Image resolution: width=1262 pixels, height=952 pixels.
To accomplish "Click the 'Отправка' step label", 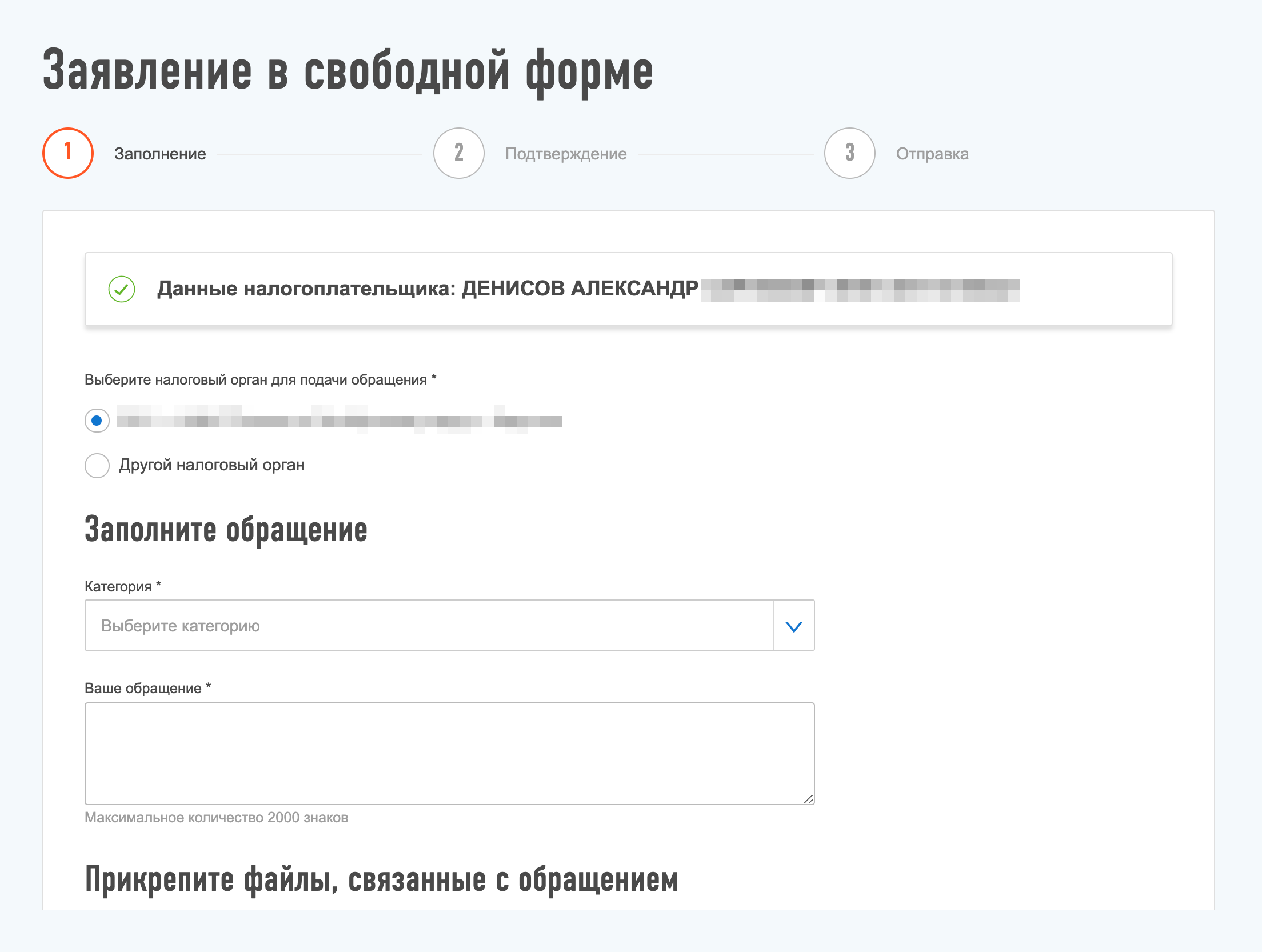I will point(932,154).
